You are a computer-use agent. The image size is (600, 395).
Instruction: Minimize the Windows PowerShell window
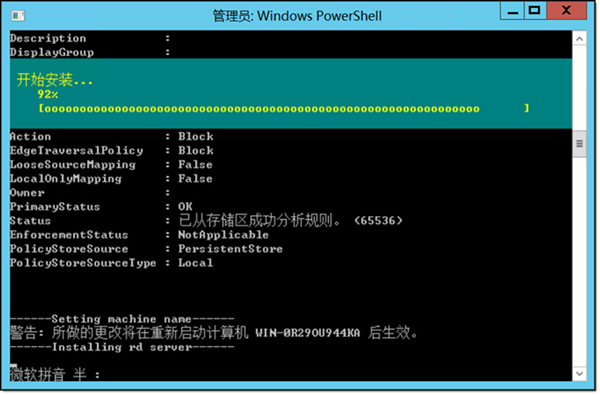click(x=512, y=11)
